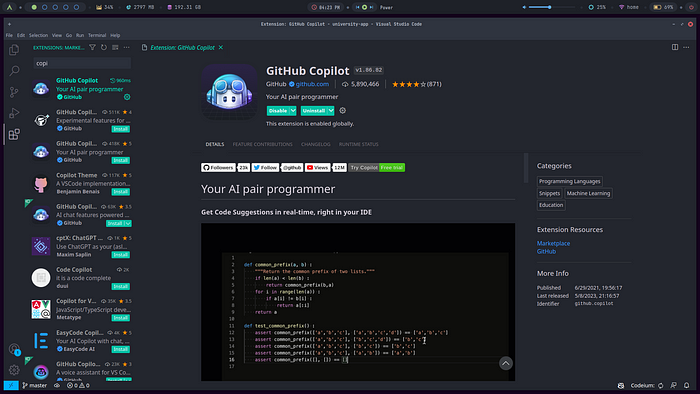The width and height of the screenshot is (700, 394).
Task: Click the Copilot status icon in status bar
Action: point(621,385)
